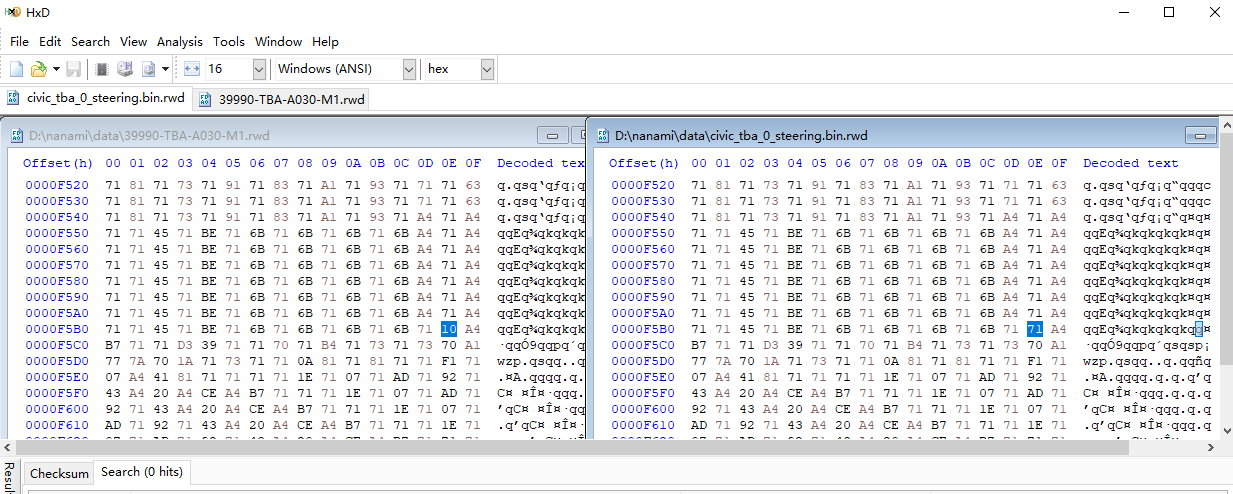Open the Search menu
This screenshot has width=1233, height=494.
point(90,41)
